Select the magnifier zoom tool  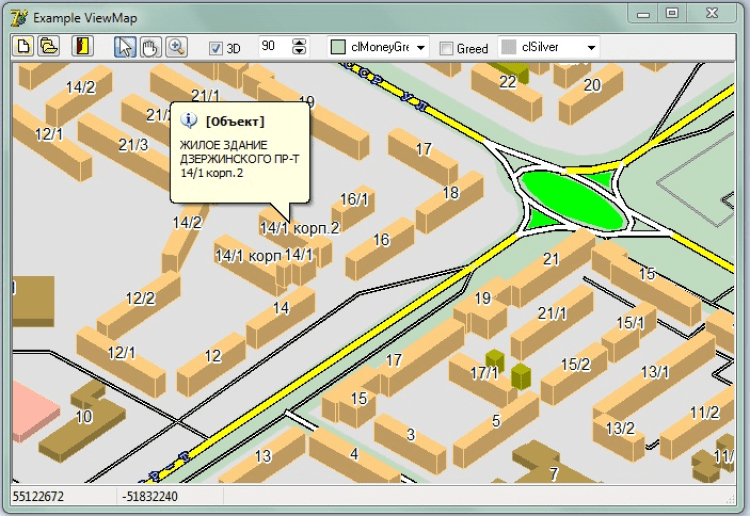point(176,47)
